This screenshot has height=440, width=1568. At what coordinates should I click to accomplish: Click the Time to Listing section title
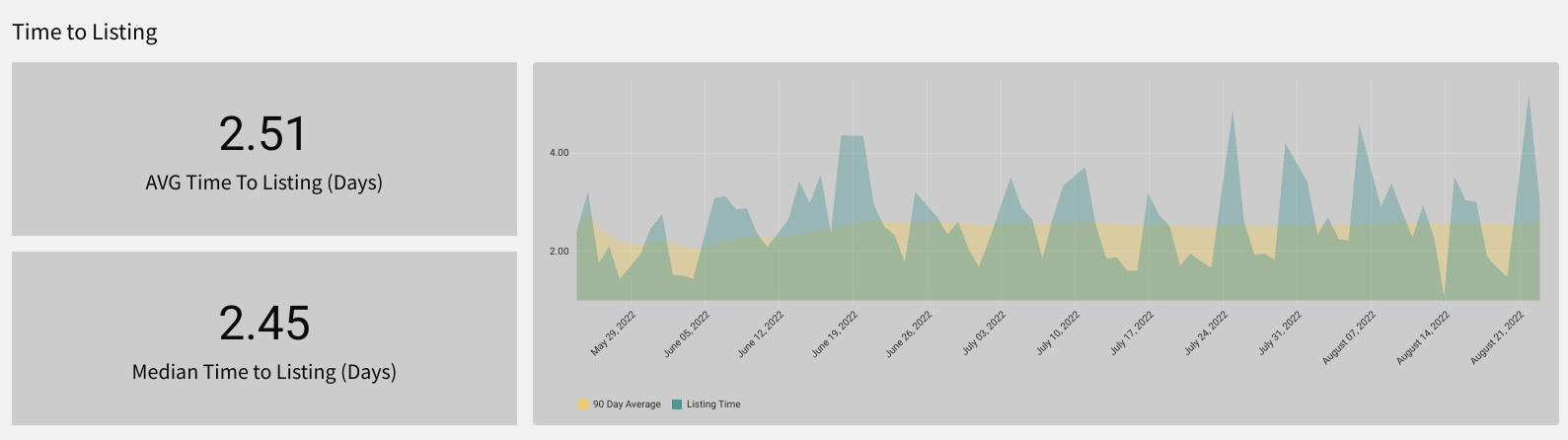pos(85,32)
